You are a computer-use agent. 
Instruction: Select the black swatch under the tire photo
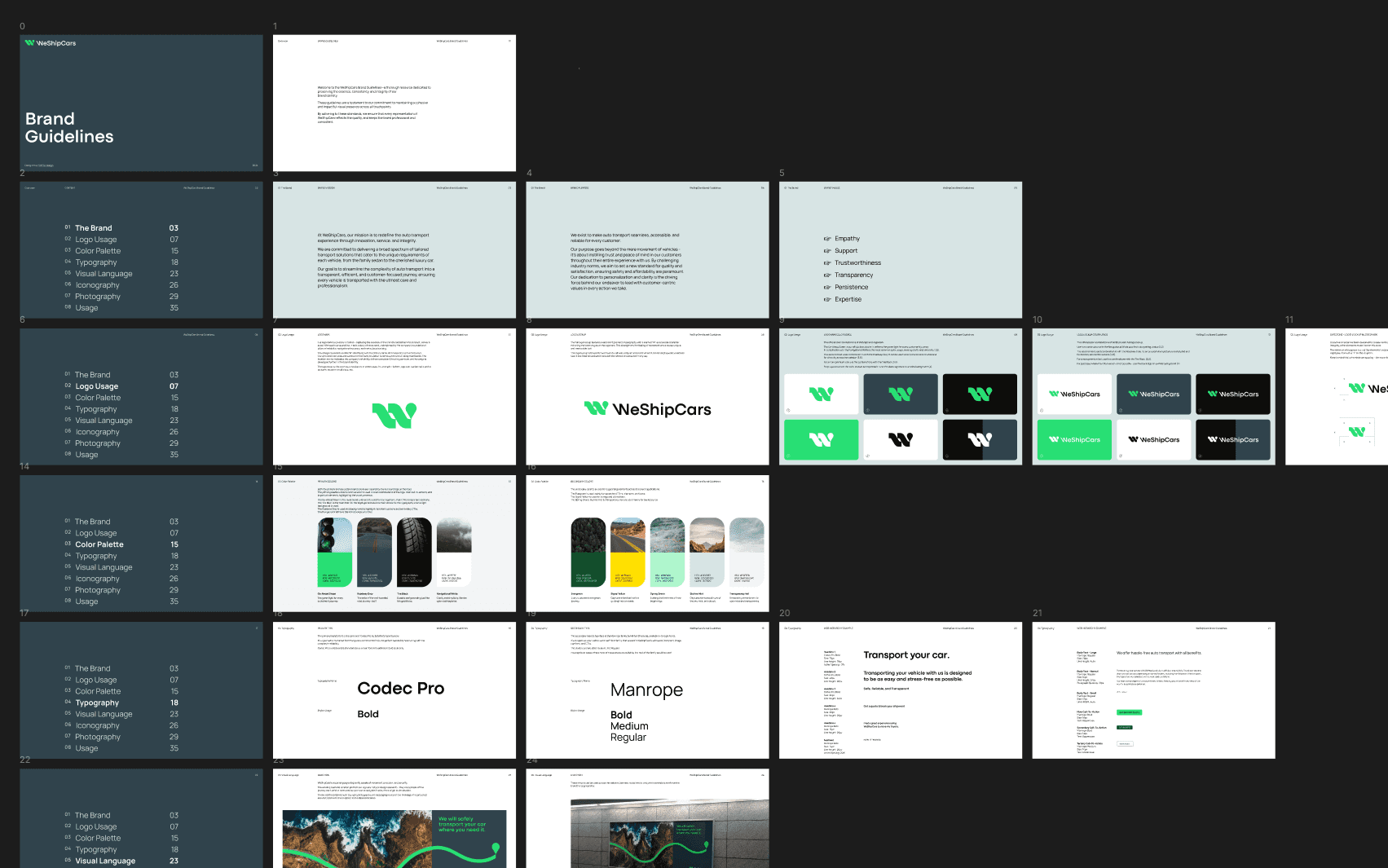click(x=414, y=570)
